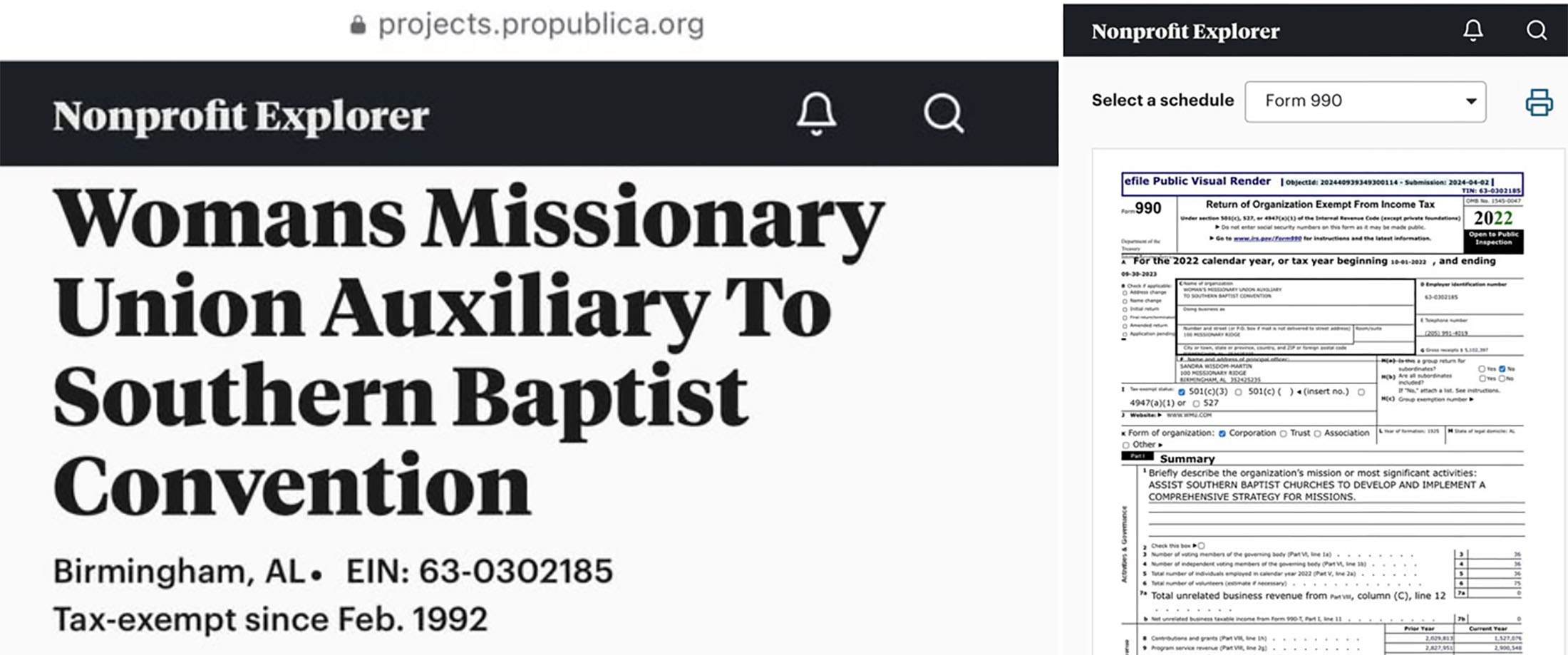Click the projects.propublica.org address bar
This screenshot has height=655, width=1568.
[540, 26]
